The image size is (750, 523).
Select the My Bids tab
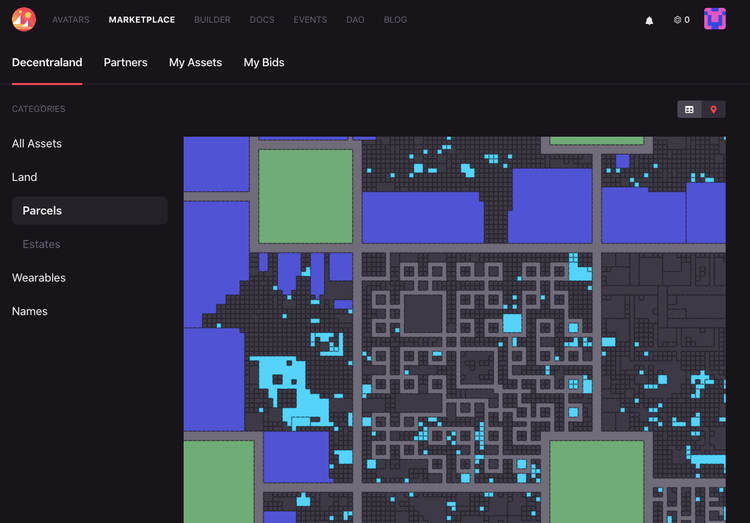click(x=264, y=63)
